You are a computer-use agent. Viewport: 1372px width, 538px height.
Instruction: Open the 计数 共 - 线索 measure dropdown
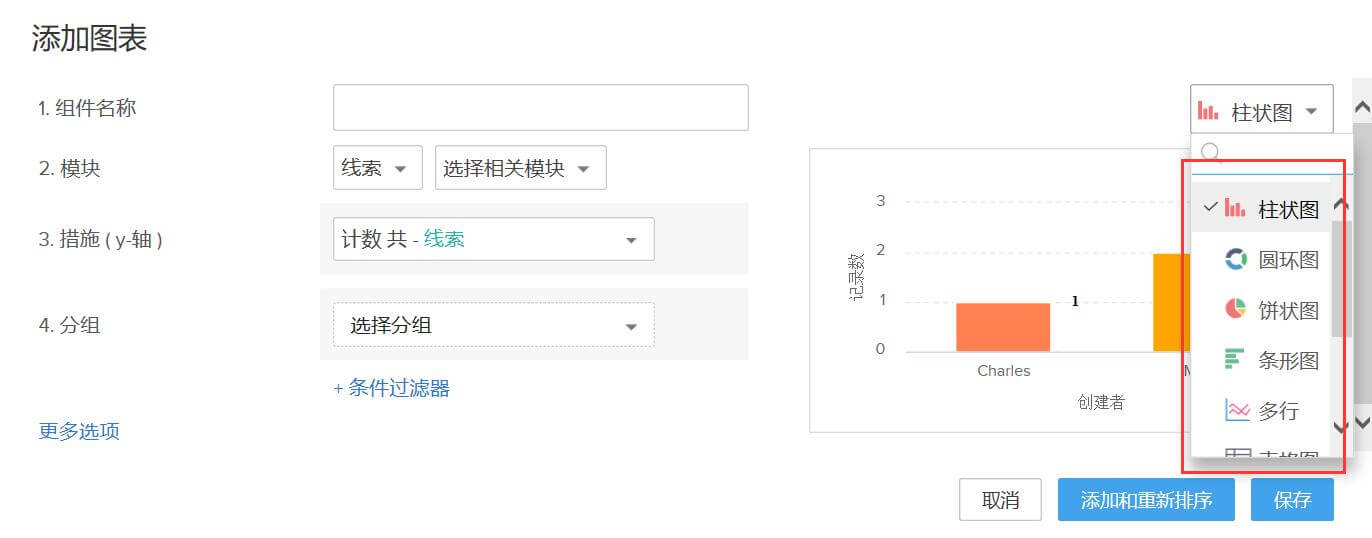(x=494, y=239)
